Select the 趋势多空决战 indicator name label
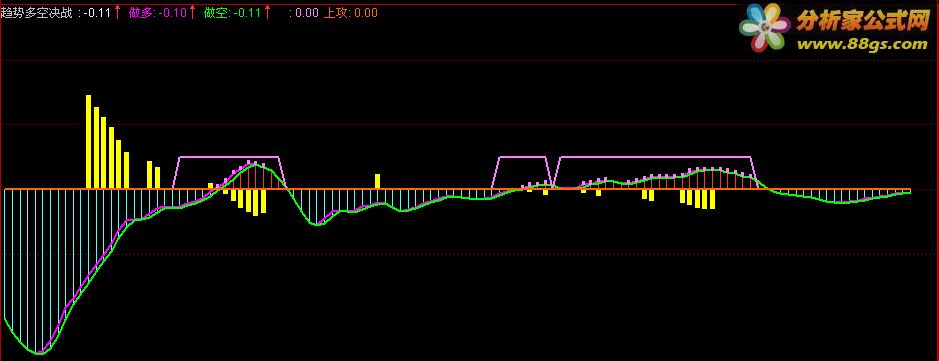Screen dimensions: 939x361 pos(37,12)
